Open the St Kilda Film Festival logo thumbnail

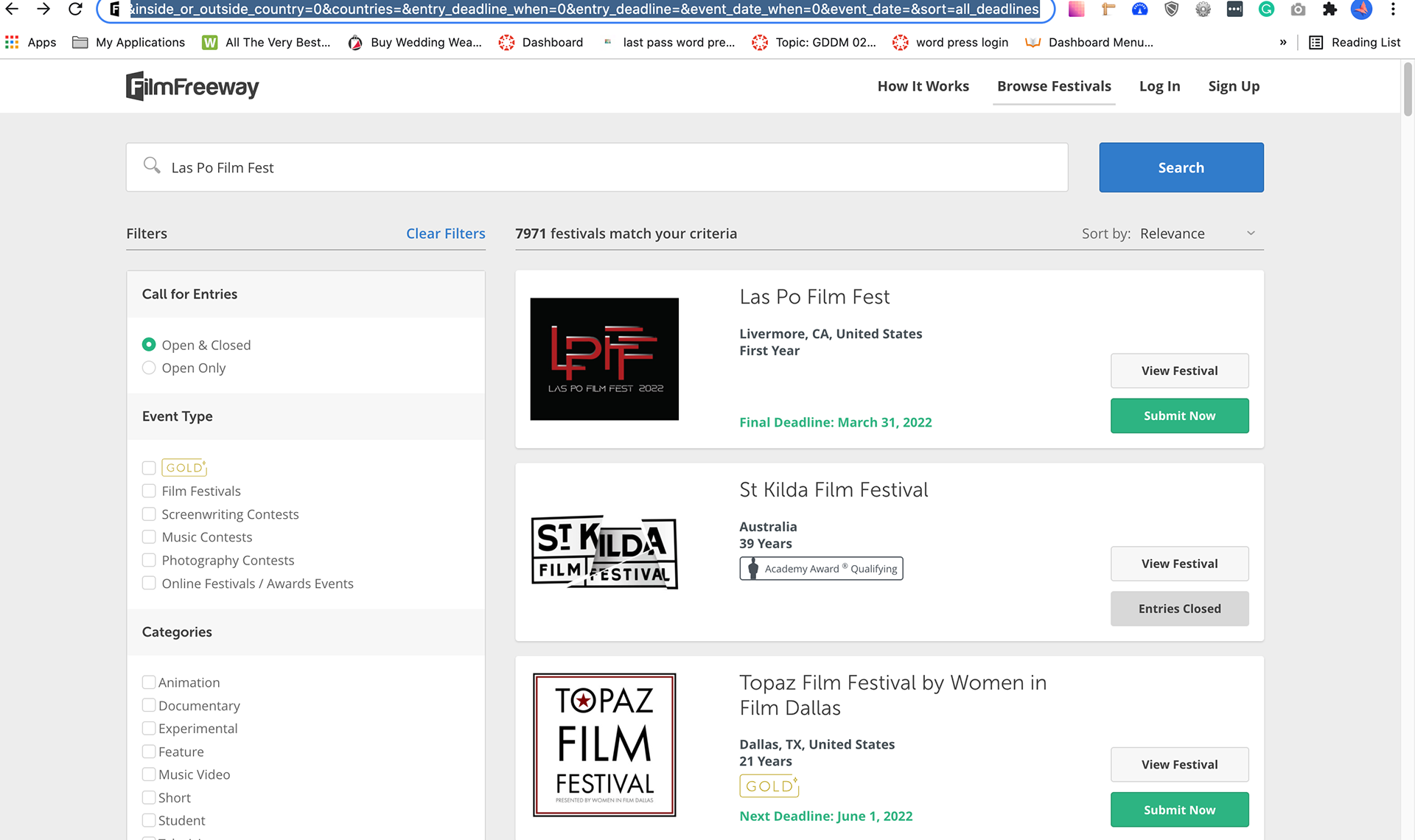[604, 552]
